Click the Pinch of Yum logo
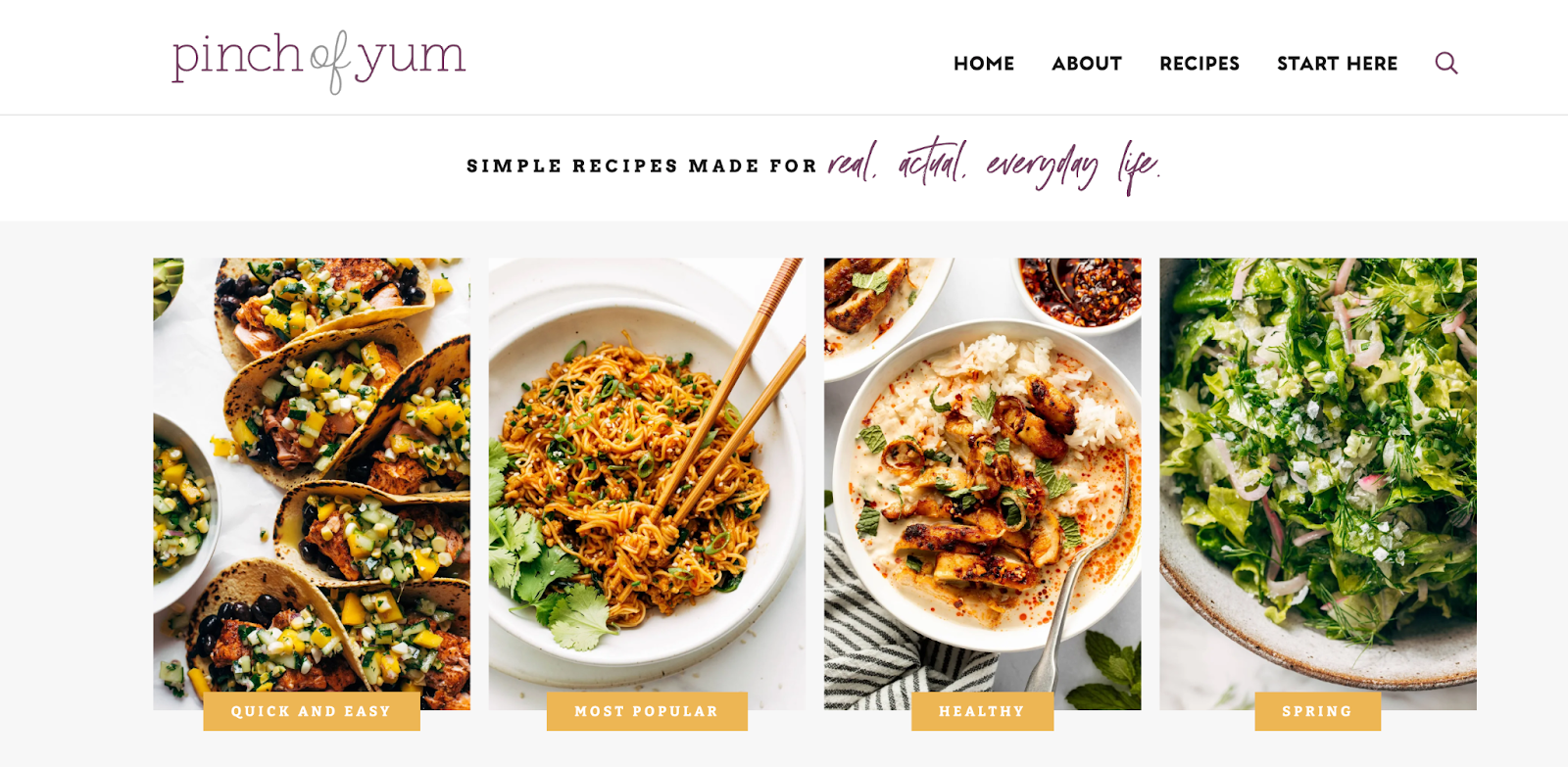The image size is (1568, 767). 318,62
